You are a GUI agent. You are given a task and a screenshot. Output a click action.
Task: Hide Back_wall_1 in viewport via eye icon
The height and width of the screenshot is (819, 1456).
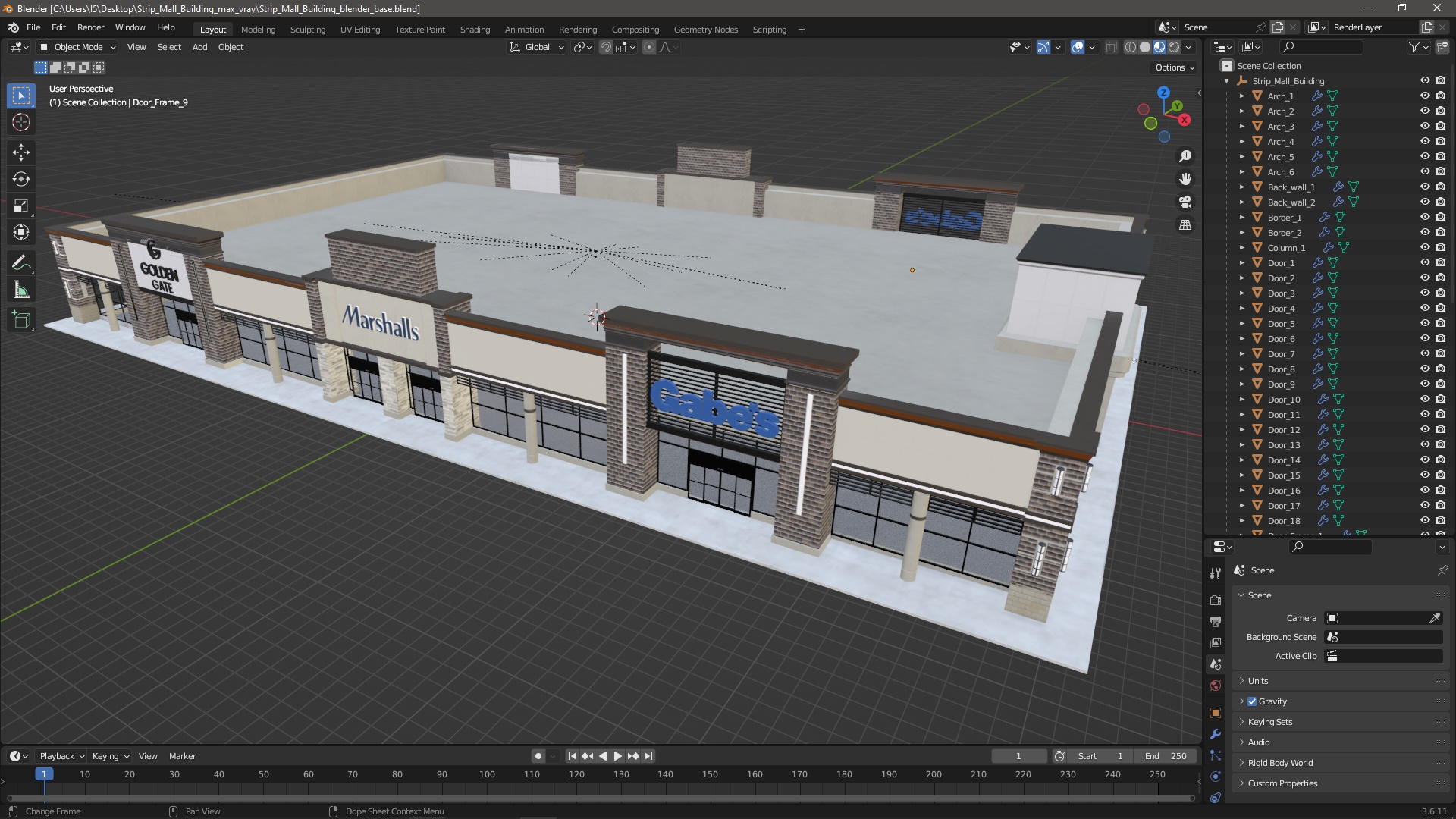pyautogui.click(x=1425, y=187)
